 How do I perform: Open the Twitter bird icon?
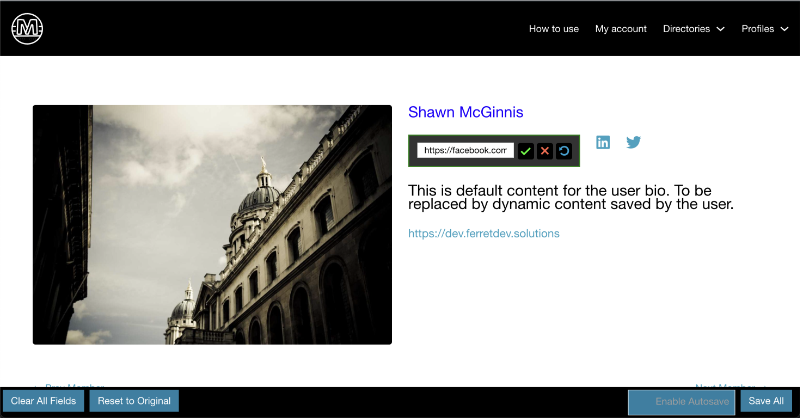coord(633,142)
